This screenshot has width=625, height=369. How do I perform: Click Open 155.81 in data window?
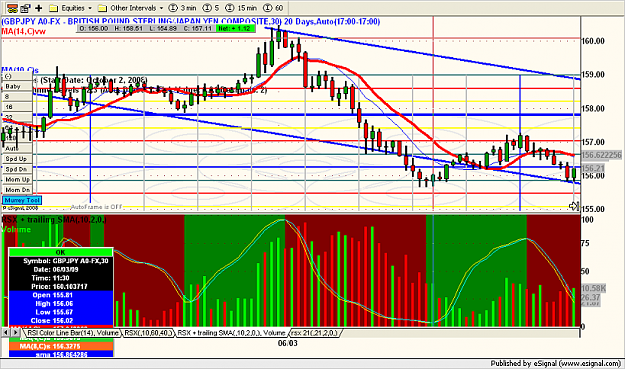point(61,295)
